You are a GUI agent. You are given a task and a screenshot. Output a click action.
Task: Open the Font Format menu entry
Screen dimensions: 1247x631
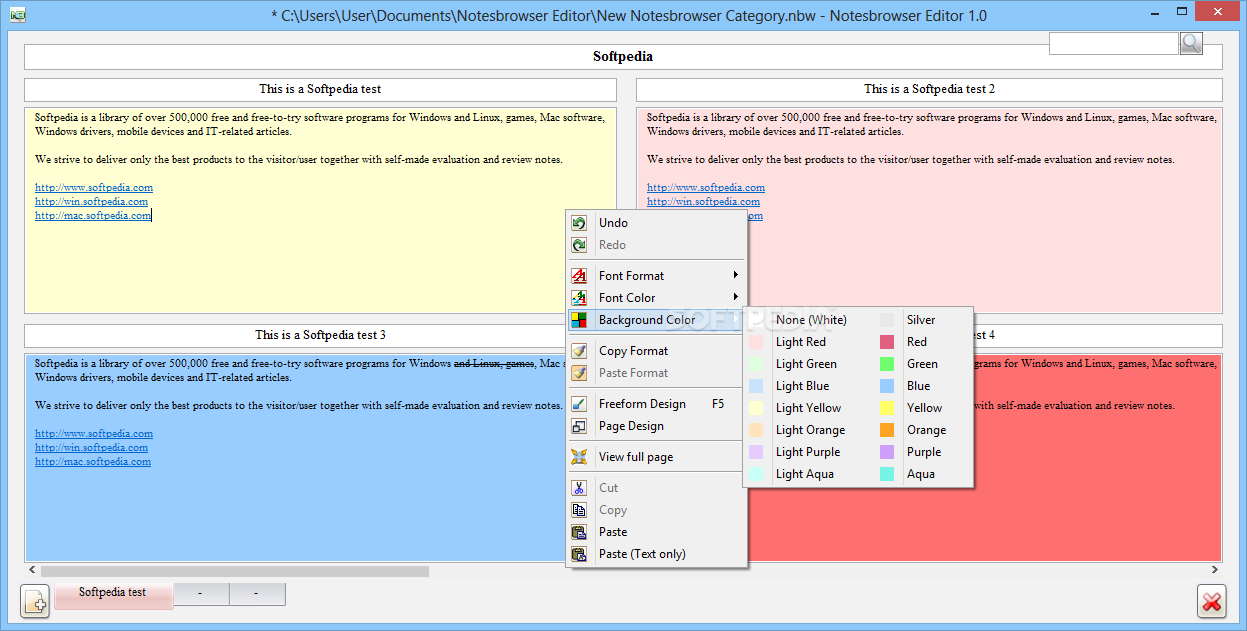(657, 276)
